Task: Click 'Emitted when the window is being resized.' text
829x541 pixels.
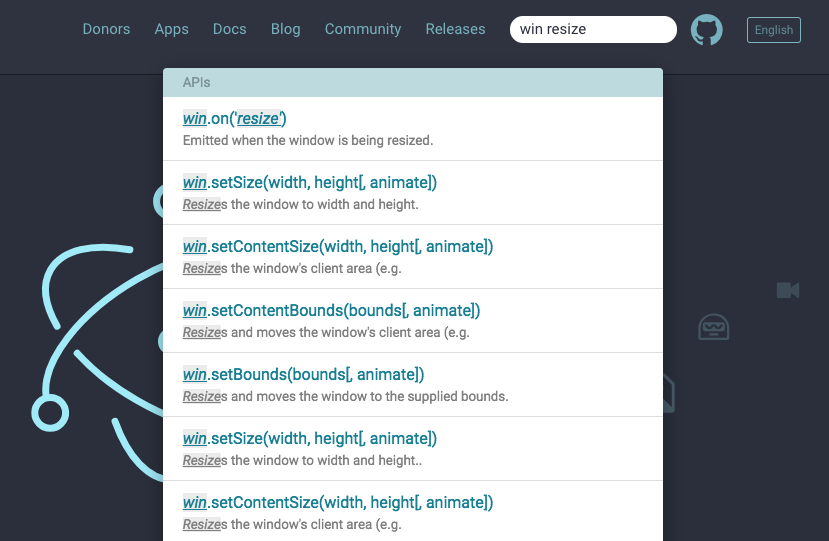Action: click(308, 141)
